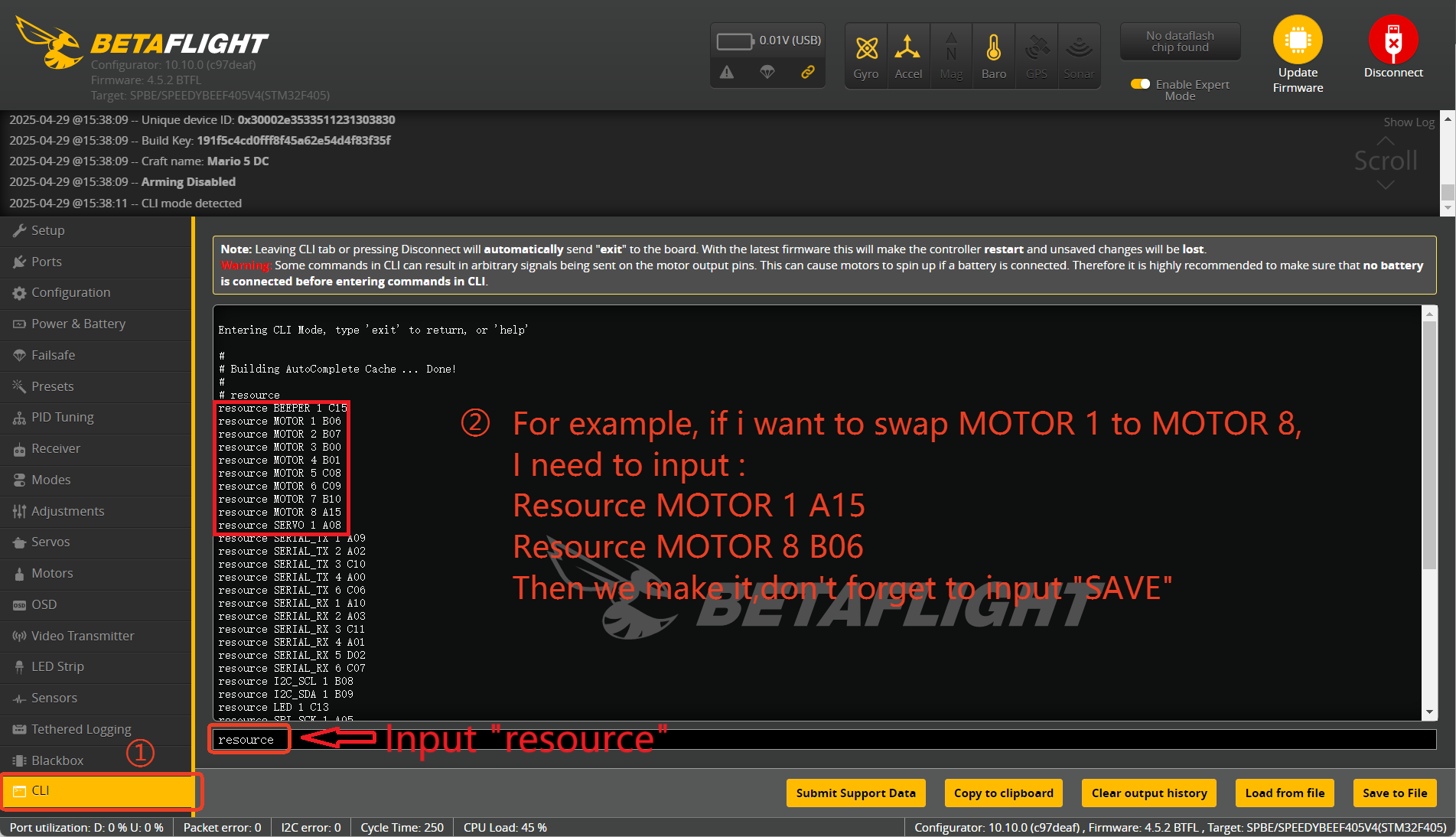The height and width of the screenshot is (837, 1456).
Task: Click the 'Arming Disabled' log entry
Action: click(122, 182)
